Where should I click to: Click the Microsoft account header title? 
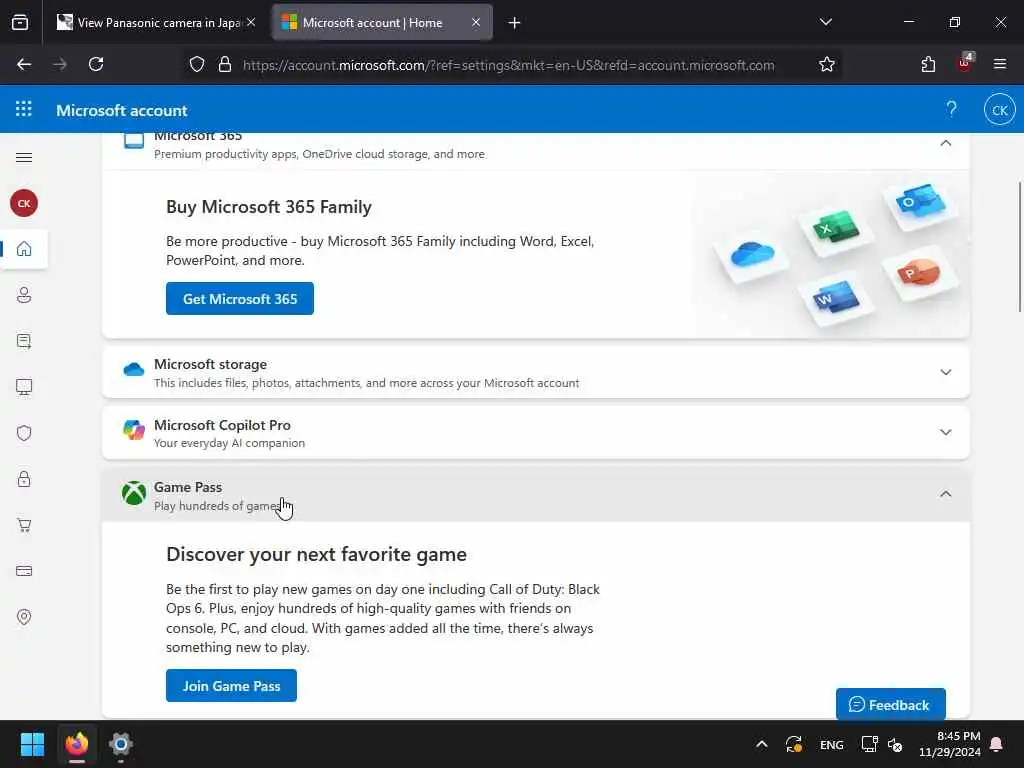click(121, 110)
